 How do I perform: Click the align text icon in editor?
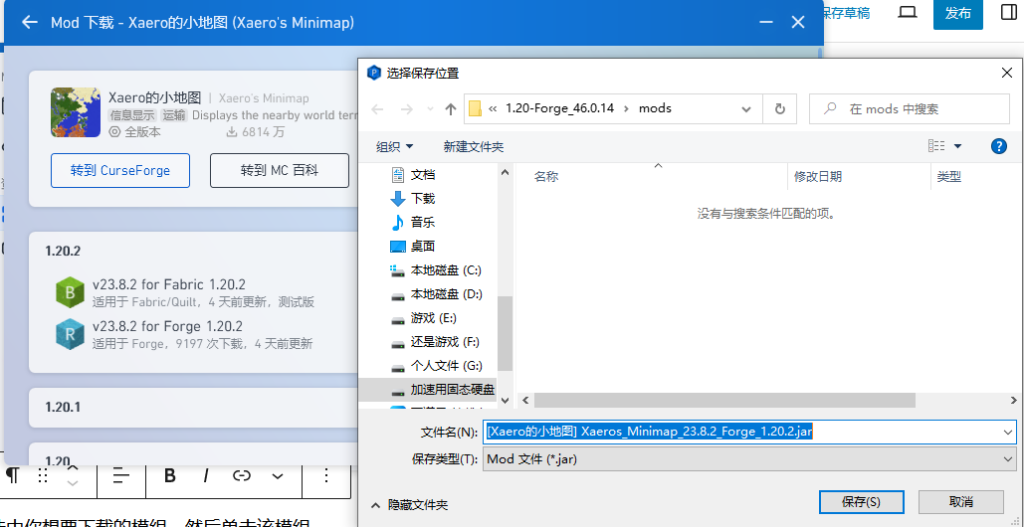[x=121, y=475]
